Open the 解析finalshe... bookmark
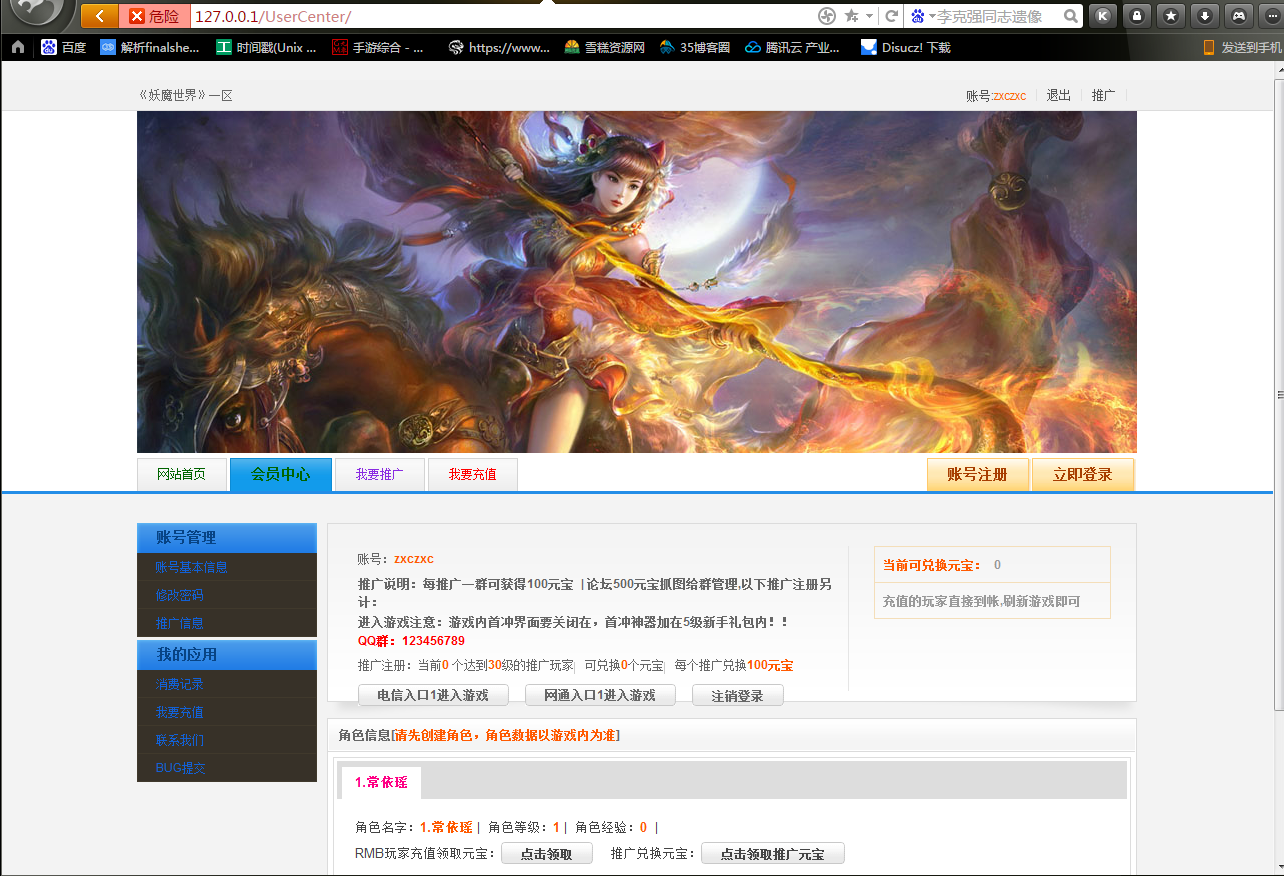The width and height of the screenshot is (1284, 876). tap(150, 47)
